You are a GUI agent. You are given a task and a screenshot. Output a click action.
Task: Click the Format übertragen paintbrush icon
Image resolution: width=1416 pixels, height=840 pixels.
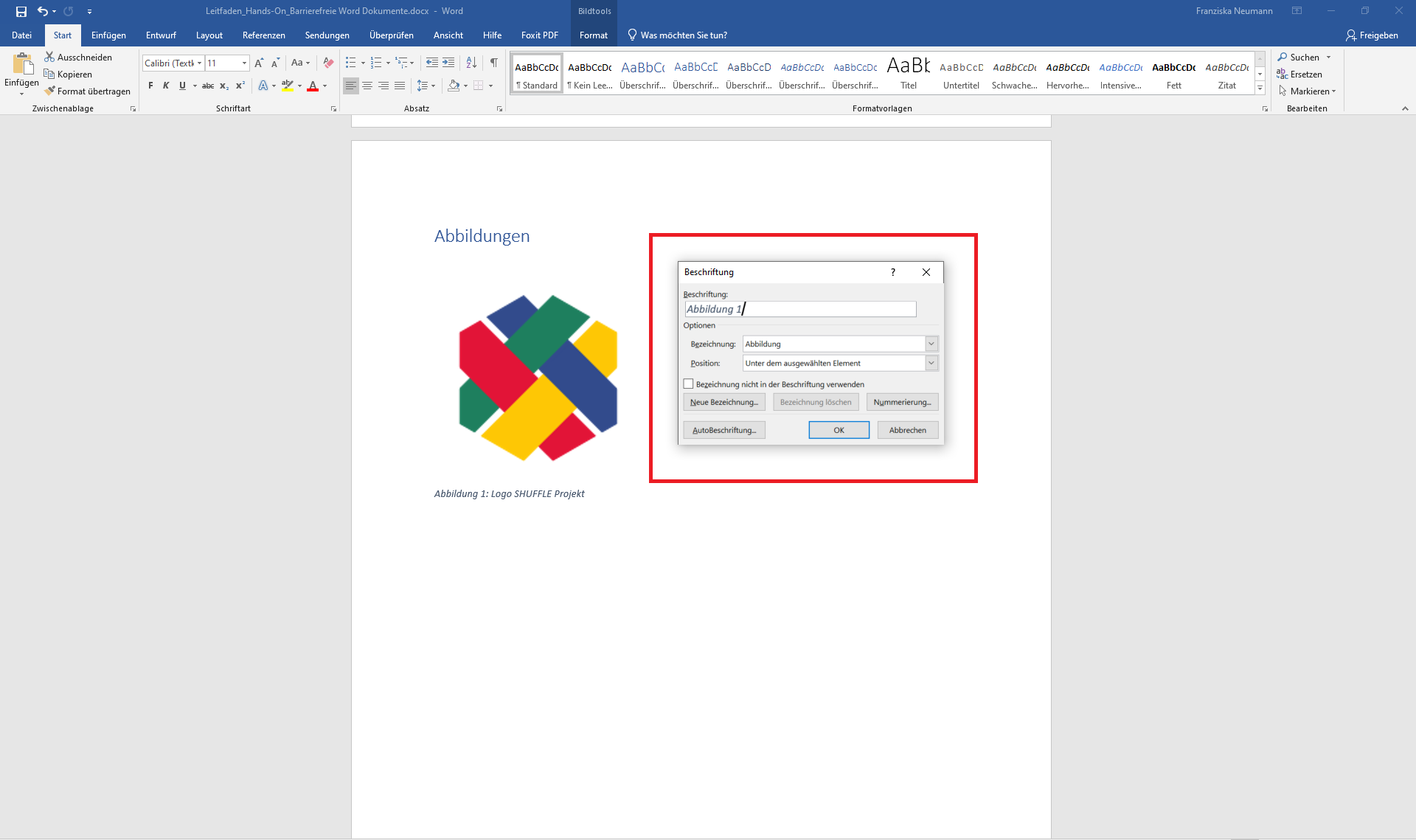pos(49,91)
